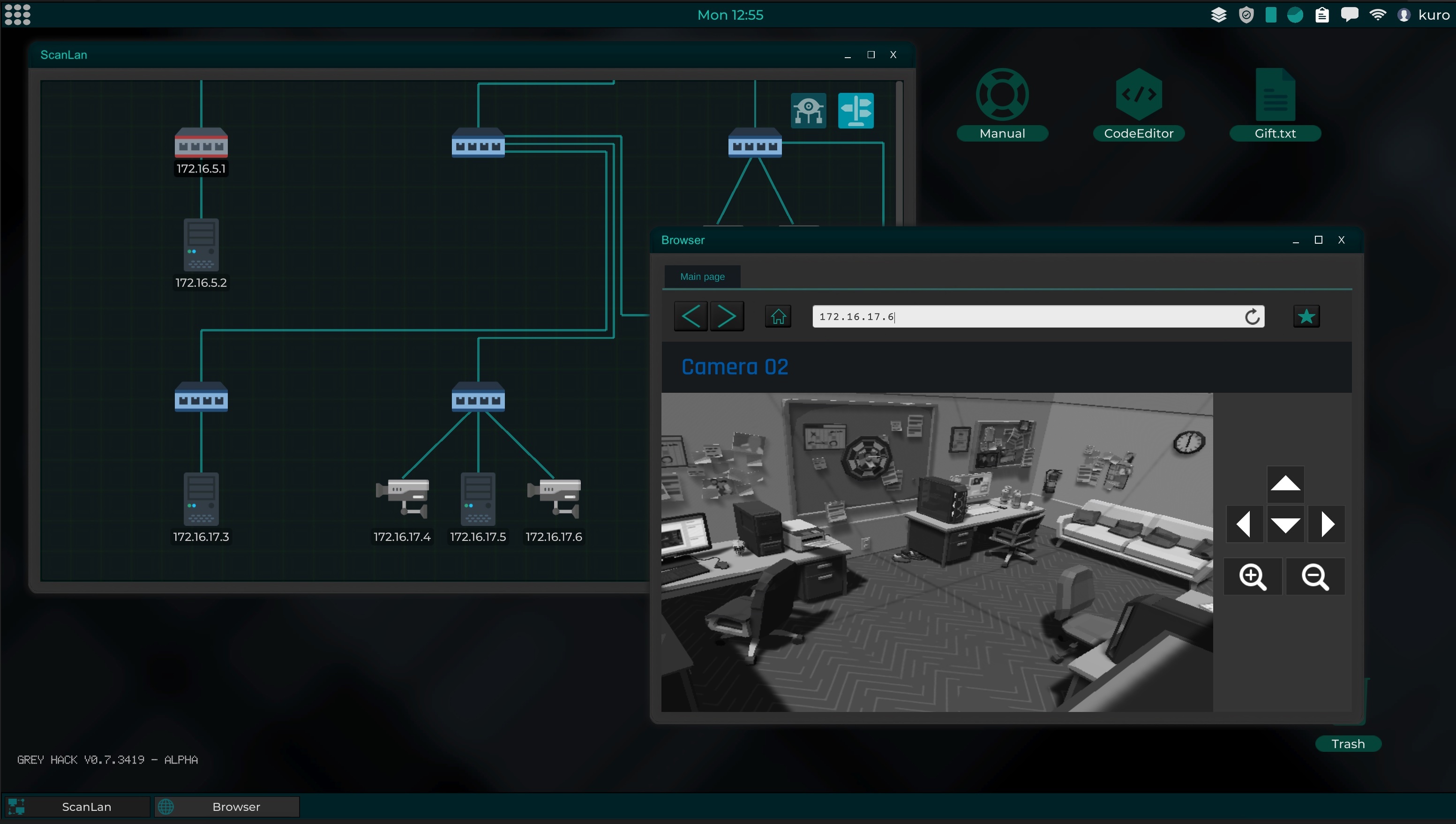Screen dimensions: 1456x824
Task: Select the red router 172.16.5.1
Action: click(x=201, y=143)
